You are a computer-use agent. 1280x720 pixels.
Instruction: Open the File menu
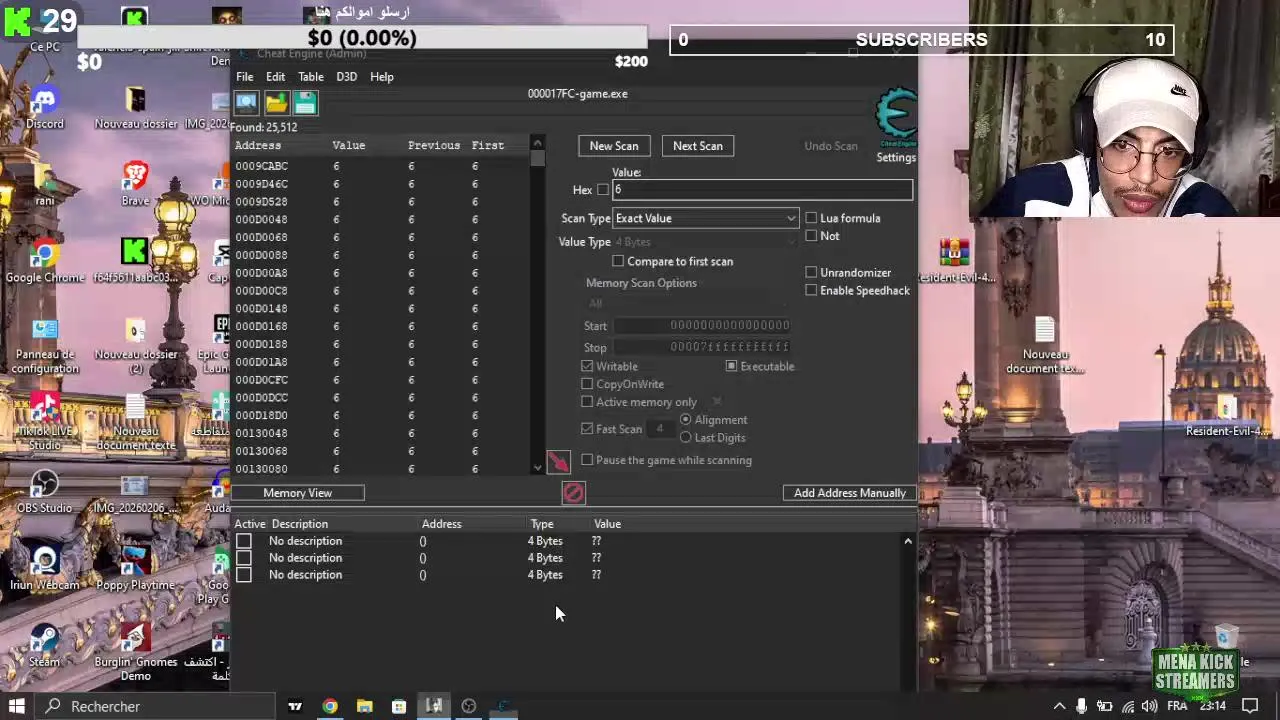click(244, 77)
